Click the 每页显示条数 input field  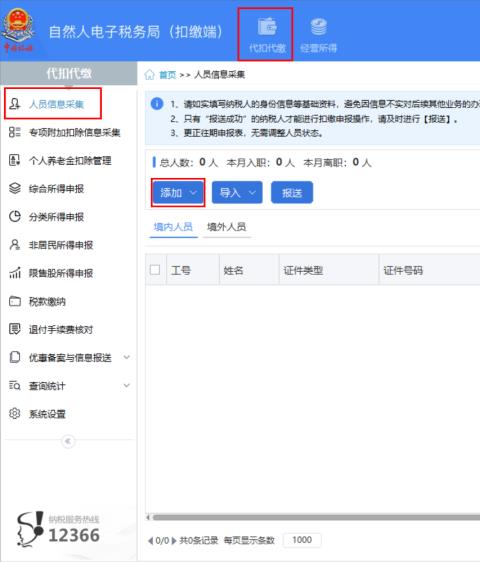click(x=302, y=540)
